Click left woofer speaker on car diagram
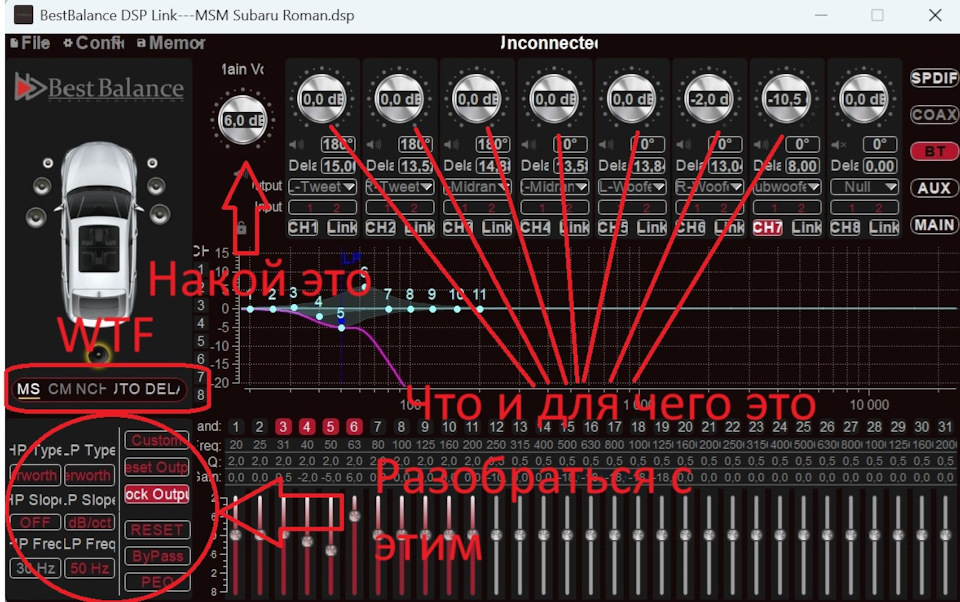This screenshot has width=960, height=602. point(36,217)
